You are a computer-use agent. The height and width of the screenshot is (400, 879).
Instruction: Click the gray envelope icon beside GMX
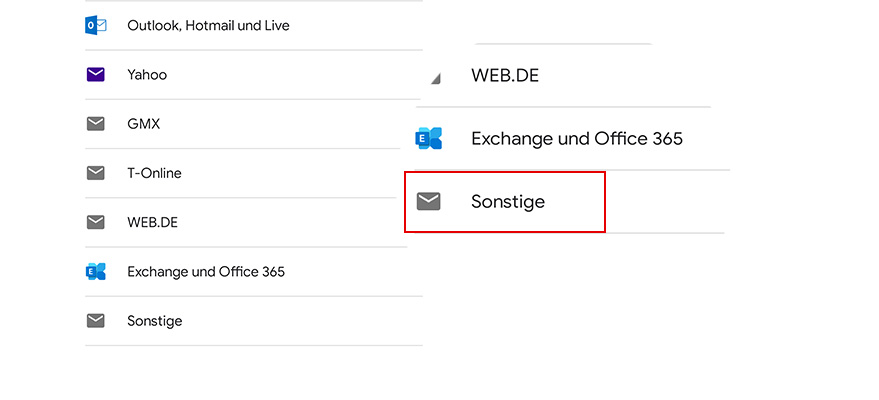pyautogui.click(x=96, y=124)
